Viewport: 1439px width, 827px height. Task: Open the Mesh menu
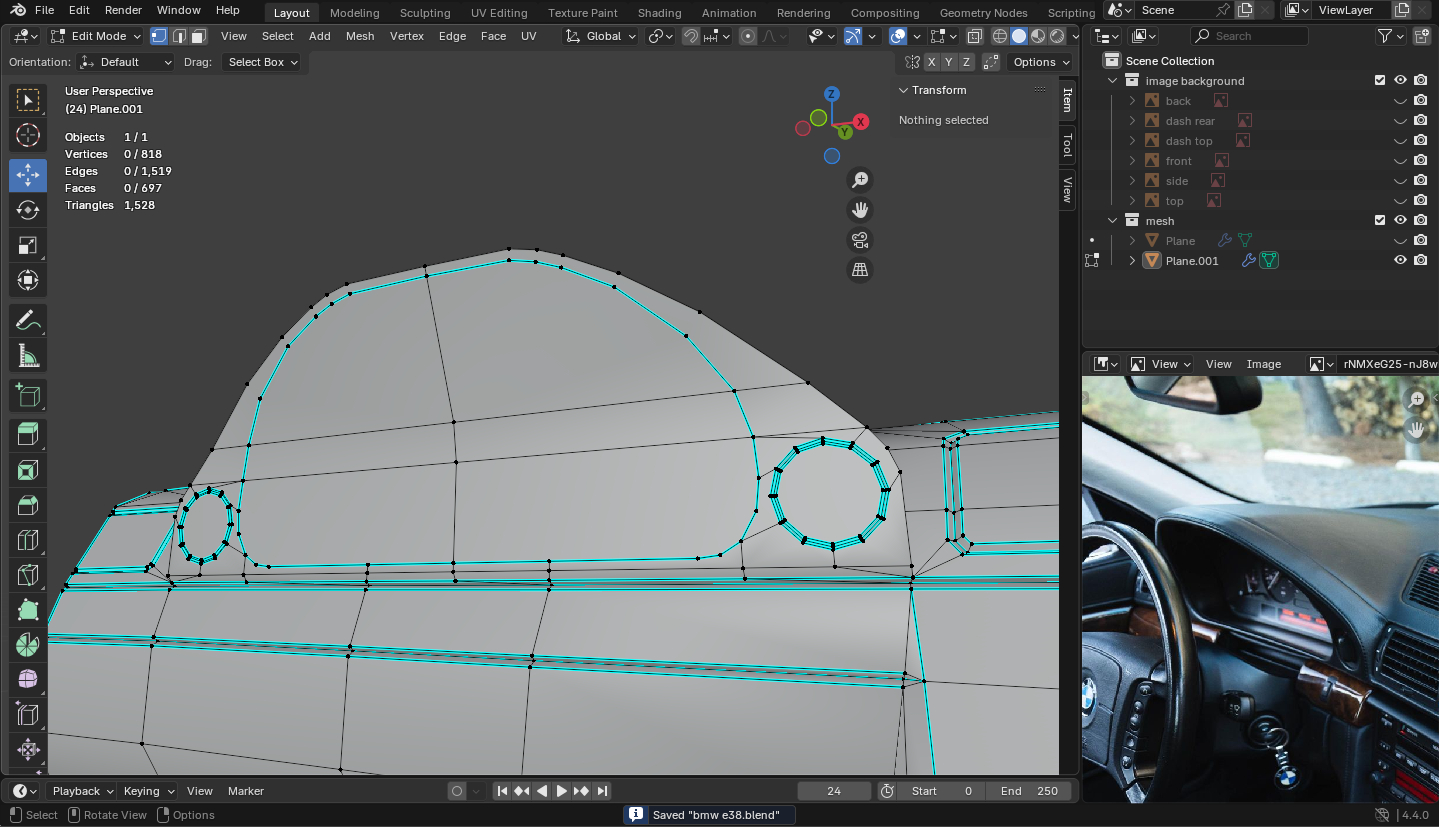(x=359, y=36)
